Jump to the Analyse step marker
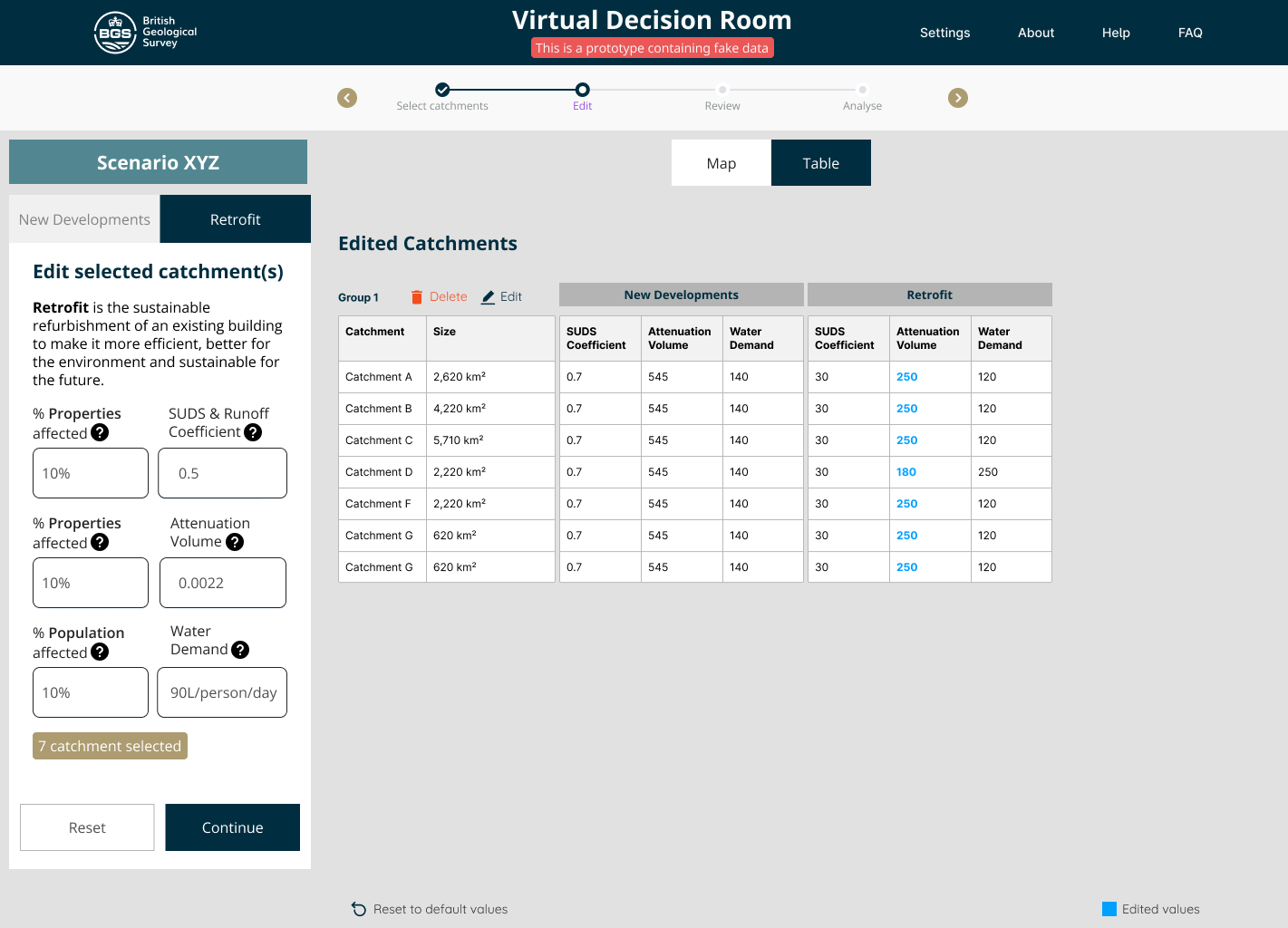Image resolution: width=1288 pixels, height=928 pixels. [x=863, y=90]
